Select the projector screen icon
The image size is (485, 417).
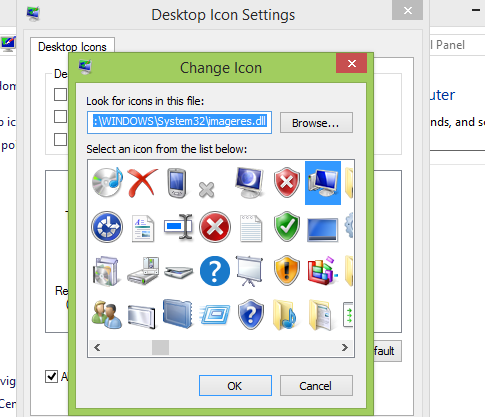pos(249,271)
